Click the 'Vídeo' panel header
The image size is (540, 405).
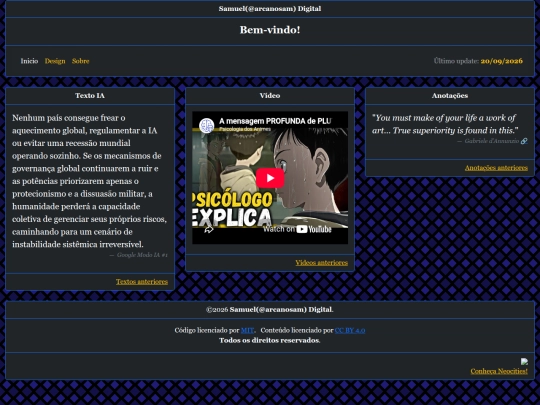(270, 96)
